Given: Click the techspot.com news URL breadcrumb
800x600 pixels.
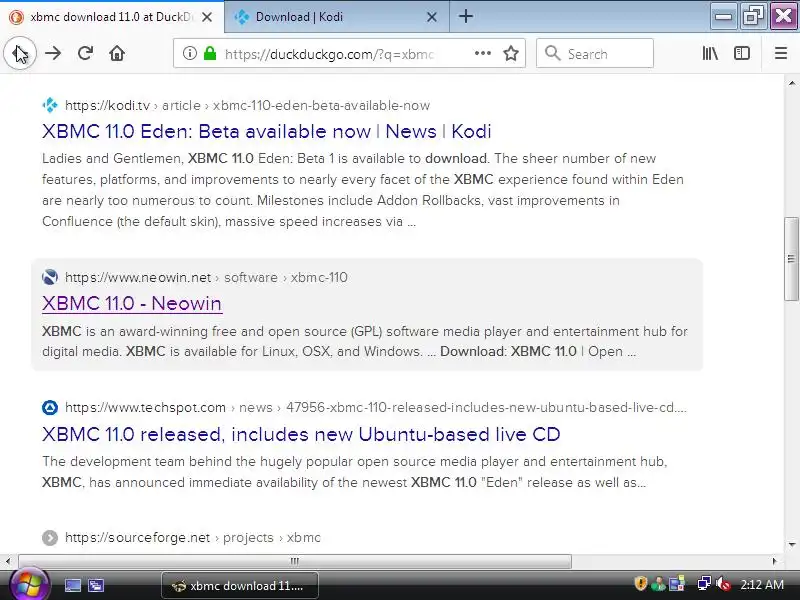Looking at the screenshot, I should pos(376,407).
